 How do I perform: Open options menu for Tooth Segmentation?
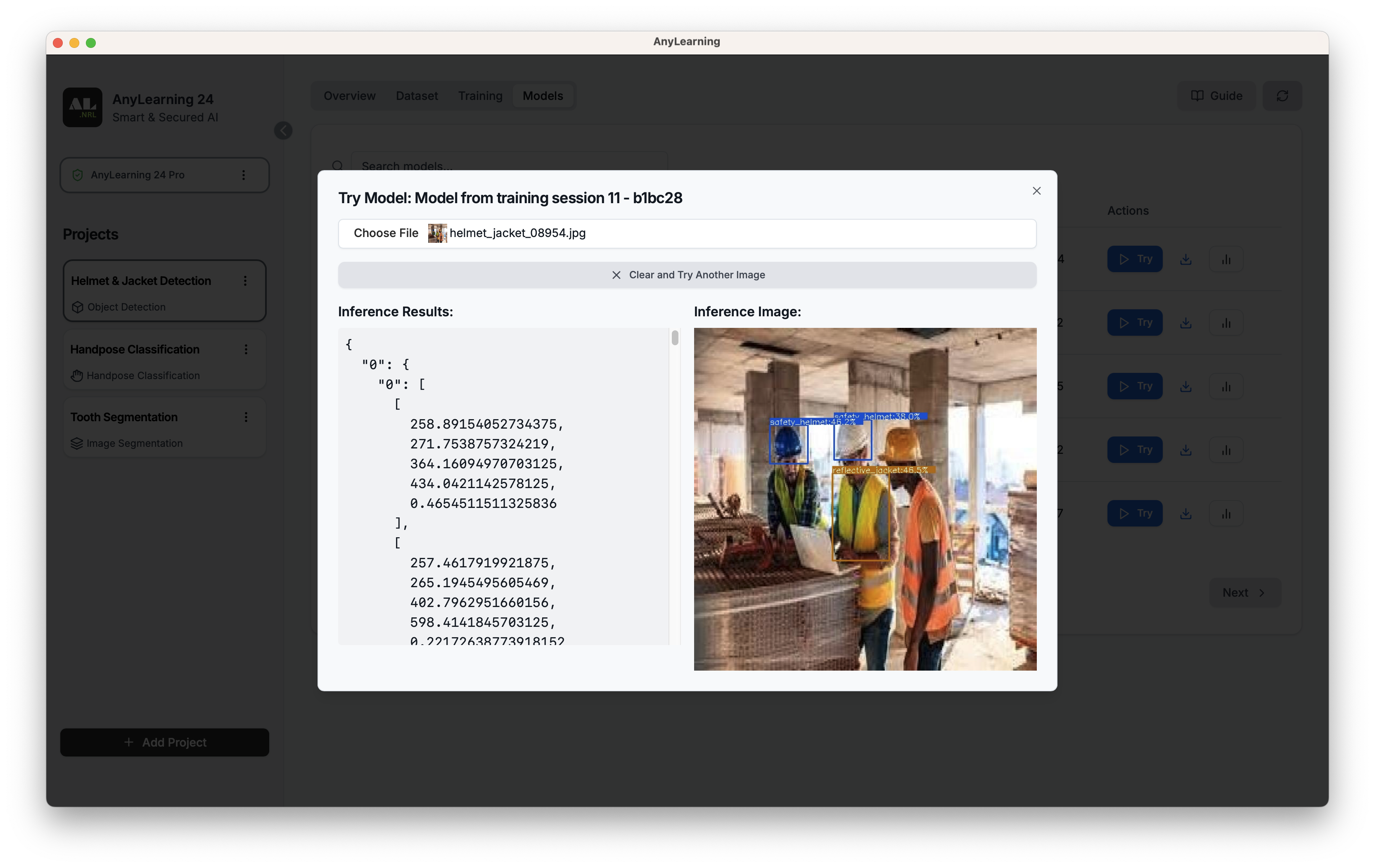(246, 417)
